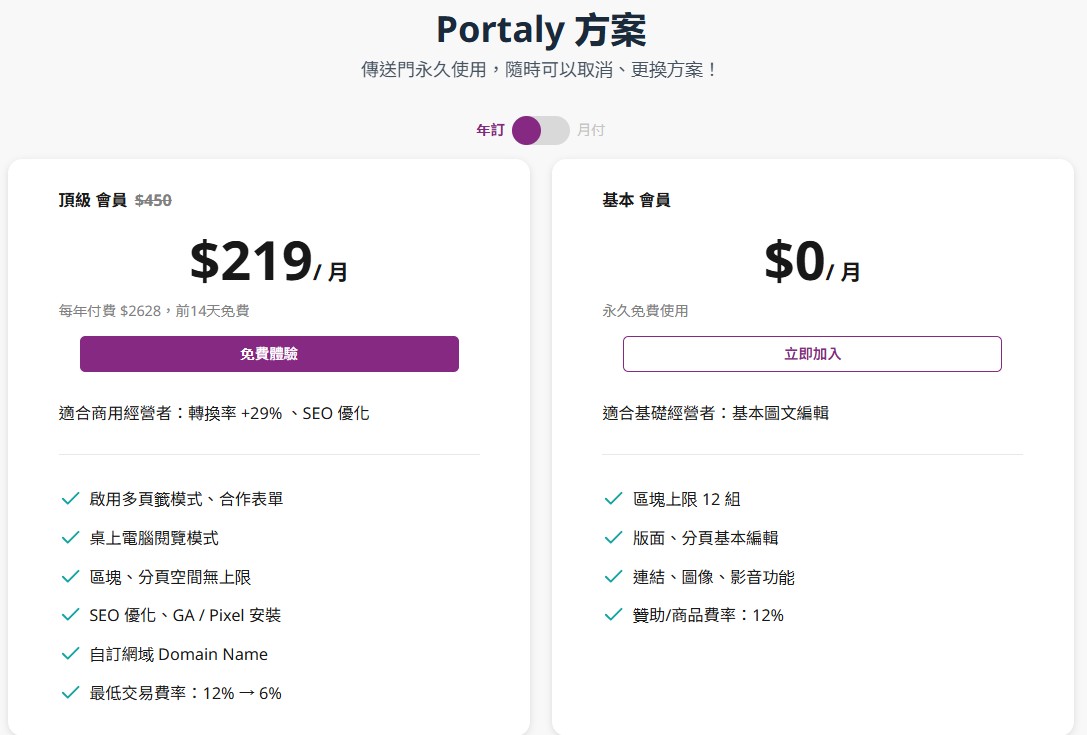Image resolution: width=1087 pixels, height=735 pixels.
Task: Click the checkmark beside 最低交易費率 12% → 6%
Action: pos(69,692)
